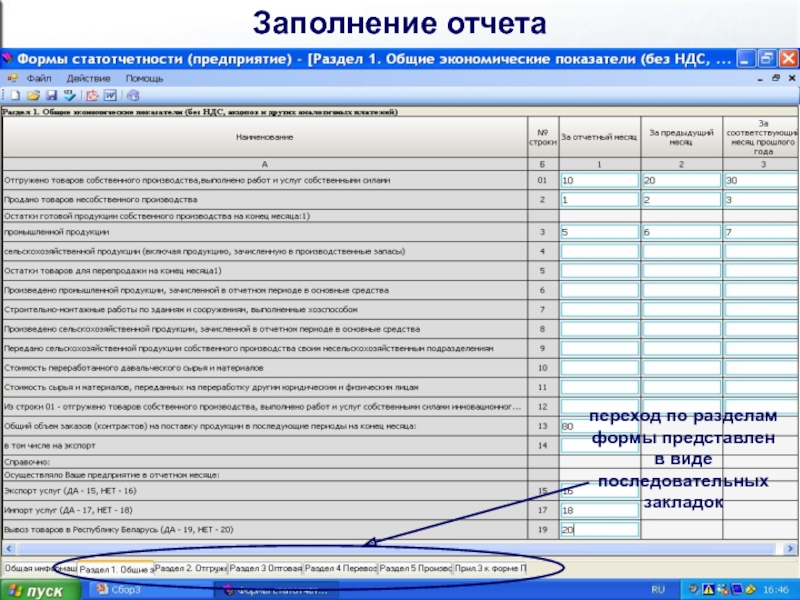The width and height of the screenshot is (800, 600).
Task: Switch to the Раздел 3 Оптовая tab
Action: pyautogui.click(x=266, y=568)
